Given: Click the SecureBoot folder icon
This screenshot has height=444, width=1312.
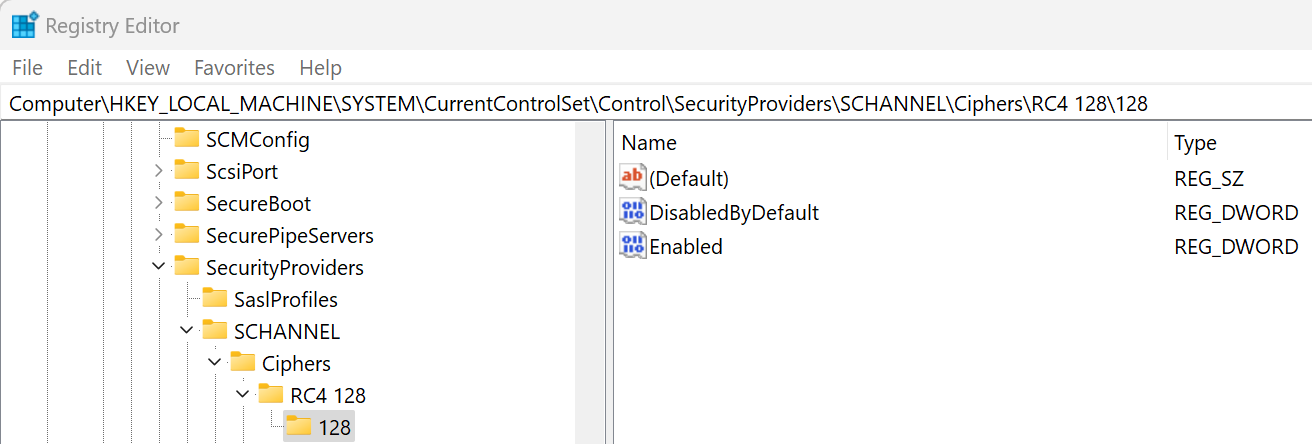Looking at the screenshot, I should coord(187,203).
